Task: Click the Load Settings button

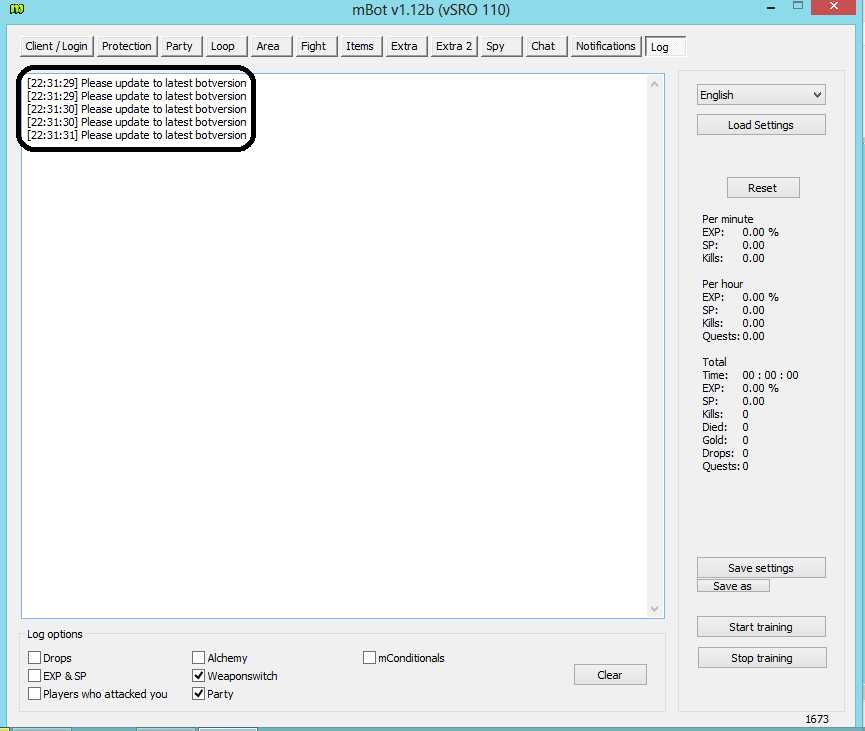Action: [761, 125]
